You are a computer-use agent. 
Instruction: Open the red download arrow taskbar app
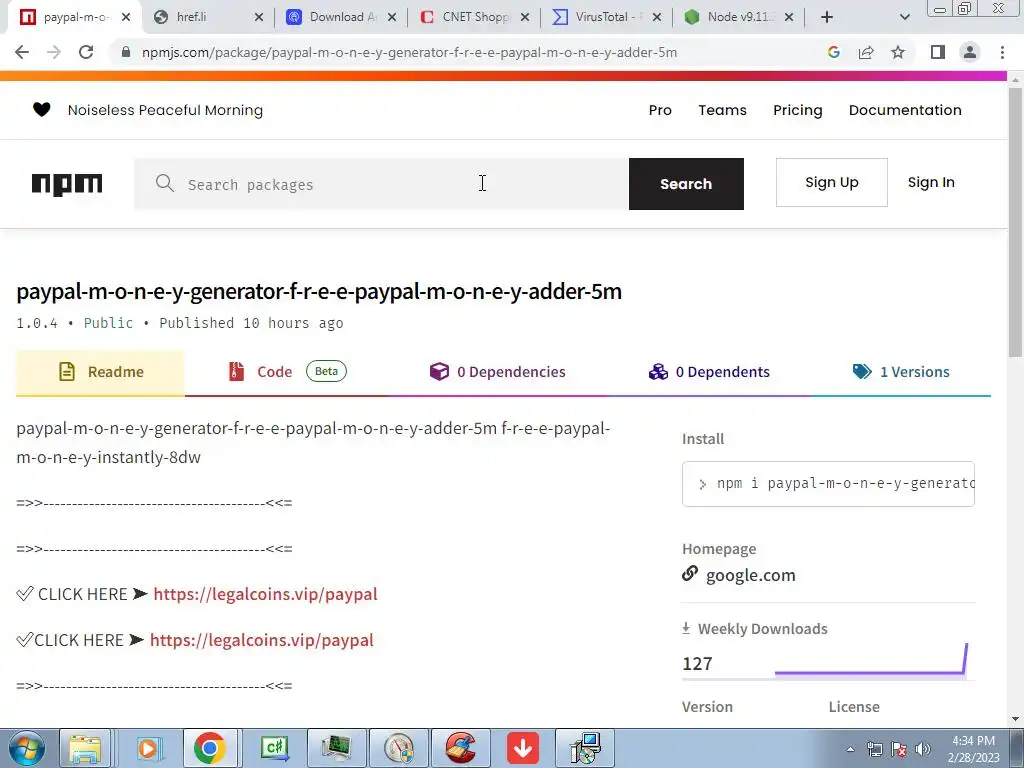tap(523, 748)
